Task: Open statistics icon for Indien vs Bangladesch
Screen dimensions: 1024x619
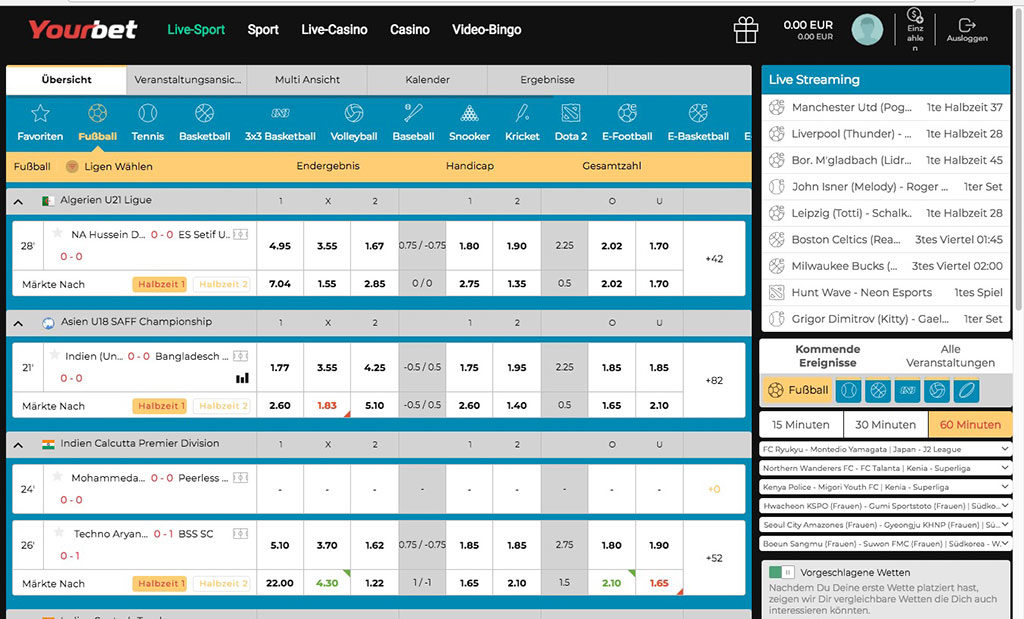Action: click(242, 378)
